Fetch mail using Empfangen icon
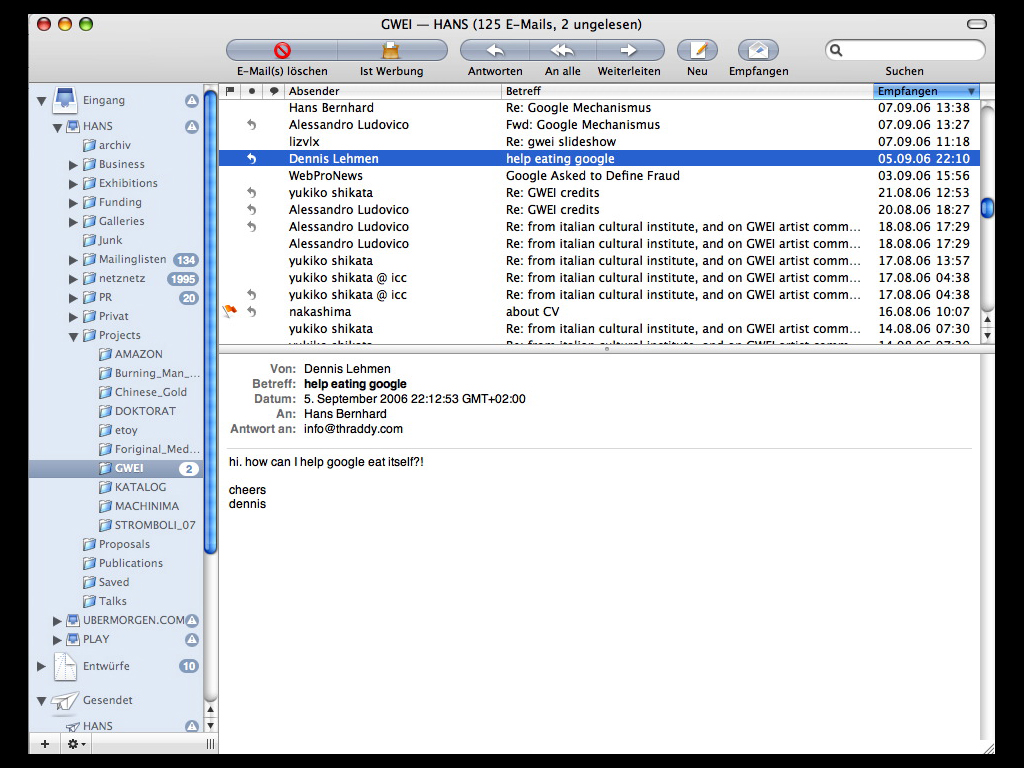Screen dimensions: 1024x768 click(x=758, y=51)
